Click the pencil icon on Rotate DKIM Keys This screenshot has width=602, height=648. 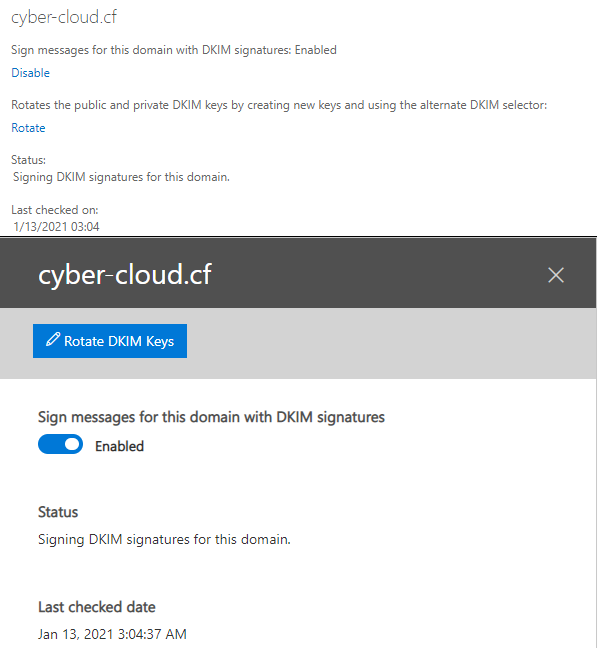[53, 341]
